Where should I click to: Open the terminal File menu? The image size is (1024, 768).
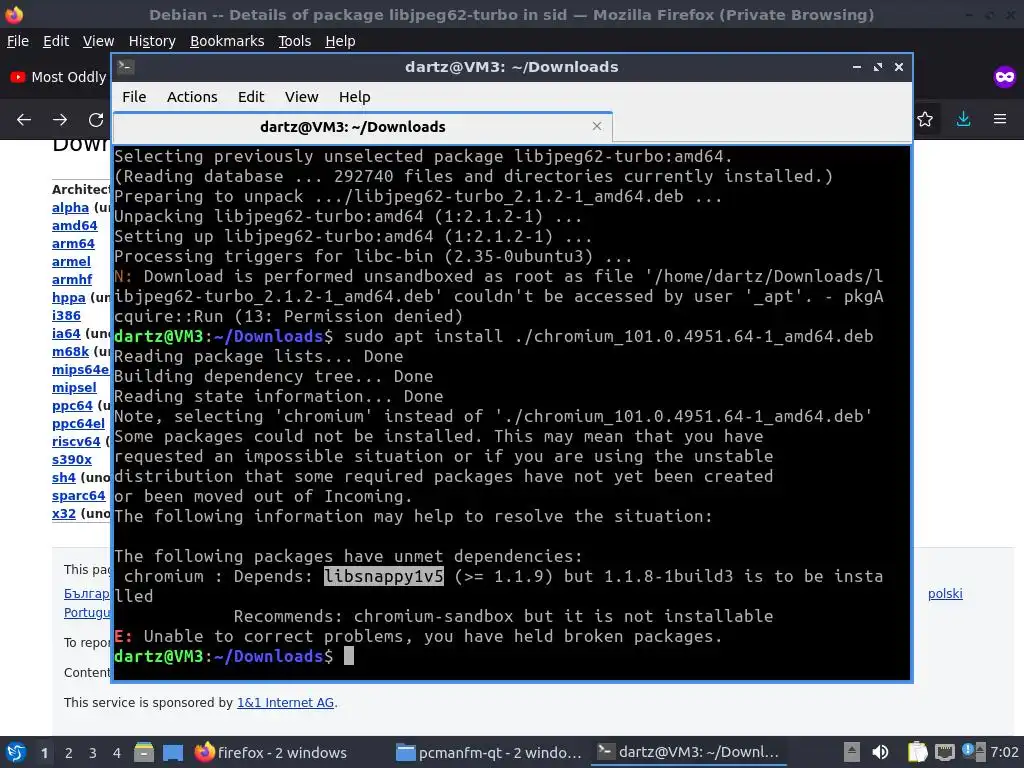(134, 97)
